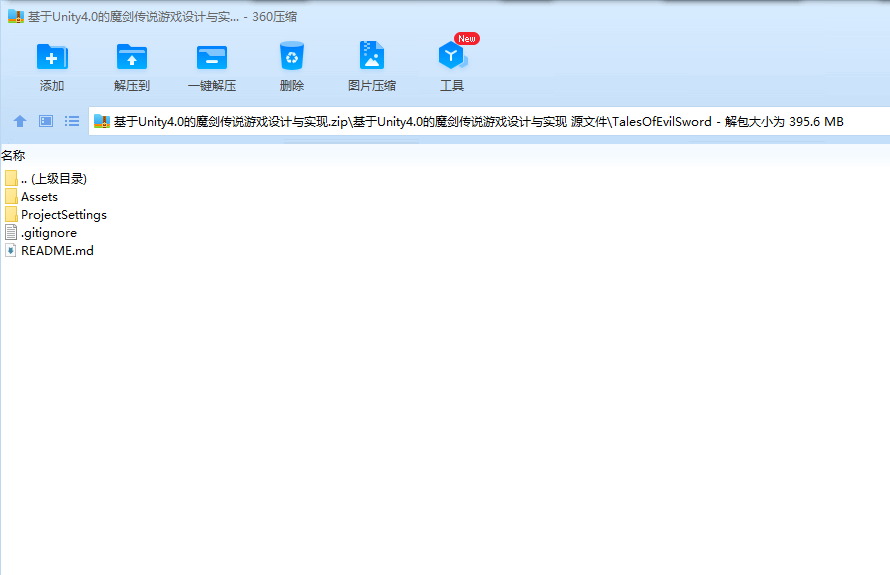Image resolution: width=890 pixels, height=575 pixels.
Task: Select the ".. (上级目录)" row text
Action: pyautogui.click(x=54, y=178)
